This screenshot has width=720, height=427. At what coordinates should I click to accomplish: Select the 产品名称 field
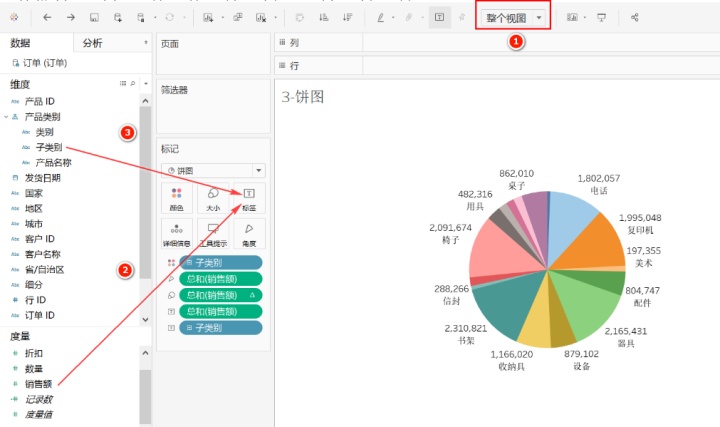(53, 163)
